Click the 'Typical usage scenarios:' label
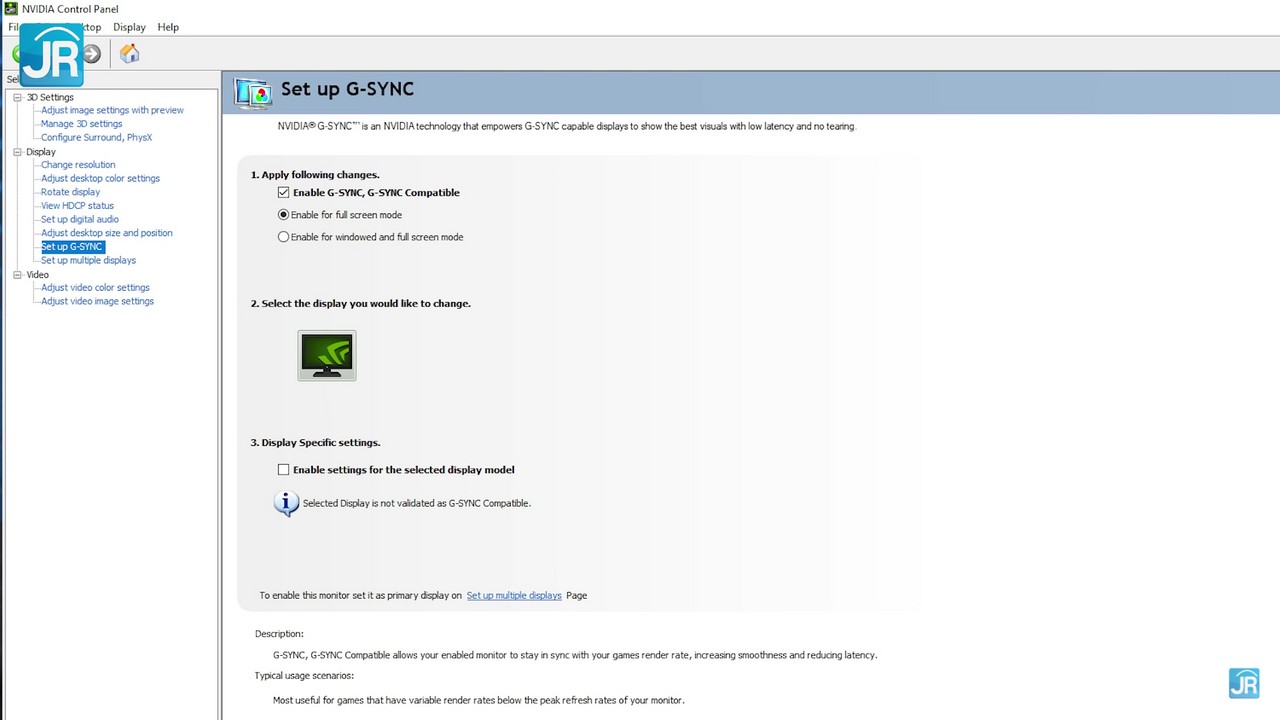The width and height of the screenshot is (1280, 720). (x=304, y=676)
